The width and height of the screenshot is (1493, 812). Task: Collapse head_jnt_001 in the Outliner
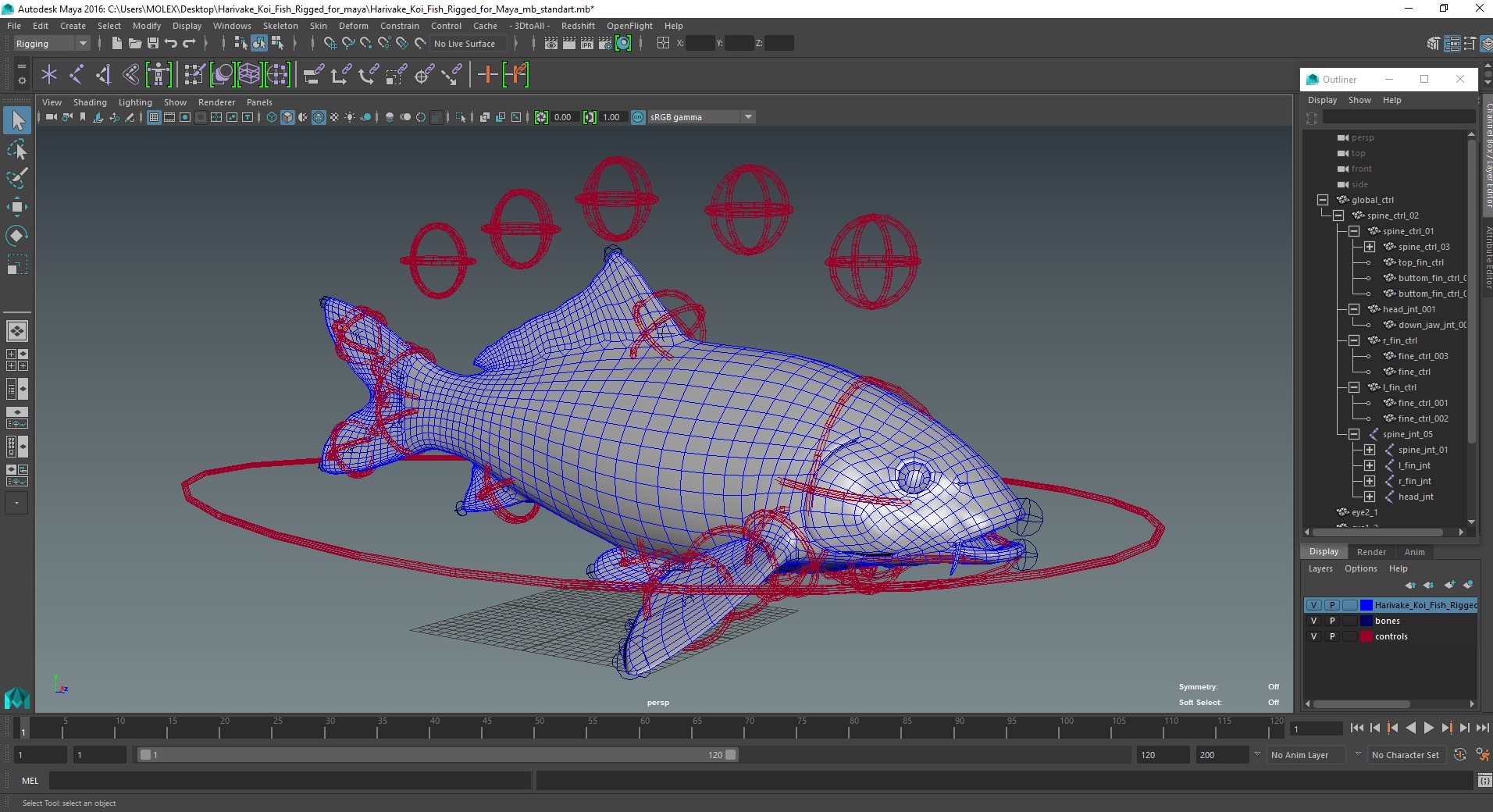point(1354,309)
